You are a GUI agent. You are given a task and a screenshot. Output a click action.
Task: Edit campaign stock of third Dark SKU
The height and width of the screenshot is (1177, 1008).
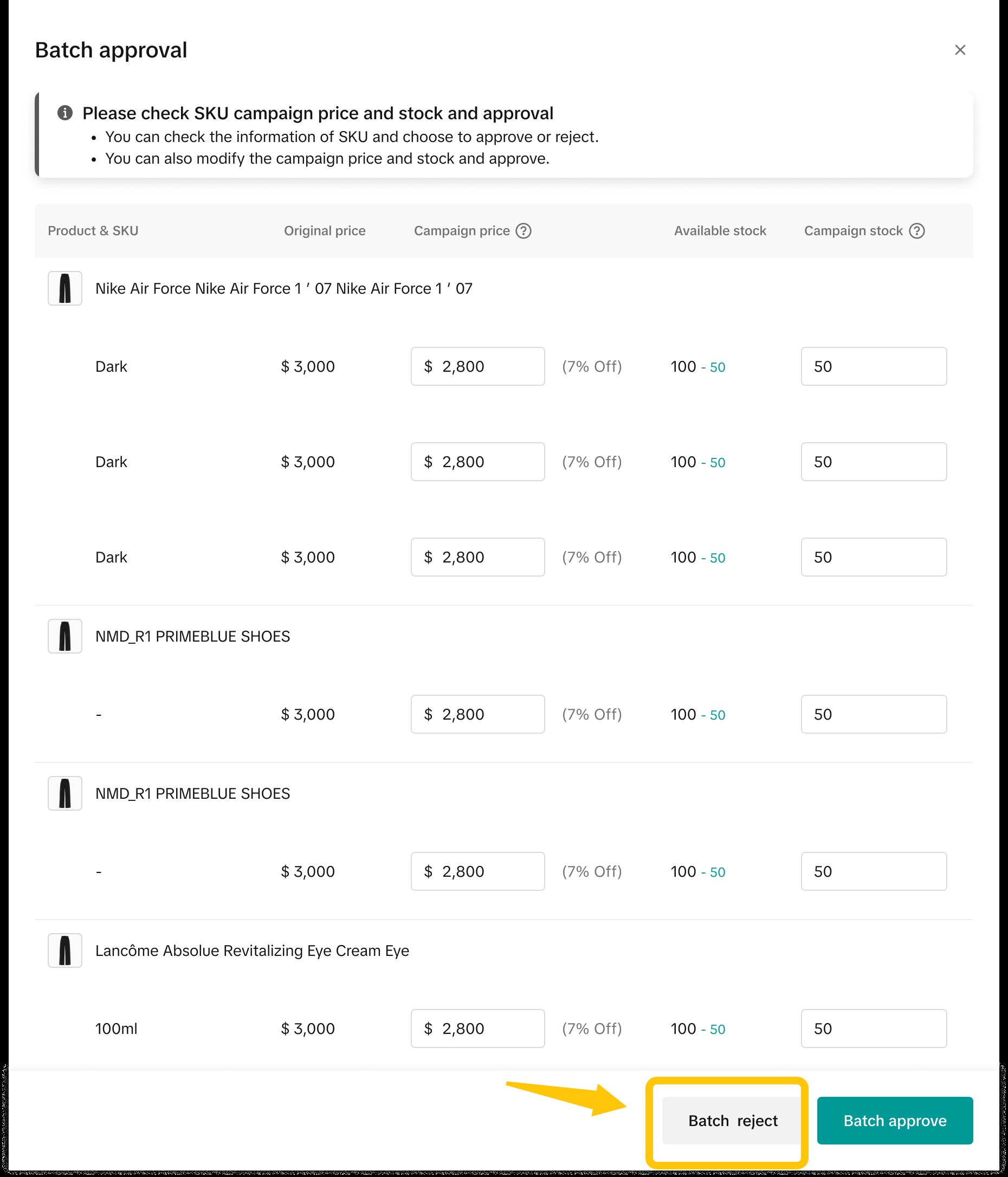pyautogui.click(x=874, y=557)
